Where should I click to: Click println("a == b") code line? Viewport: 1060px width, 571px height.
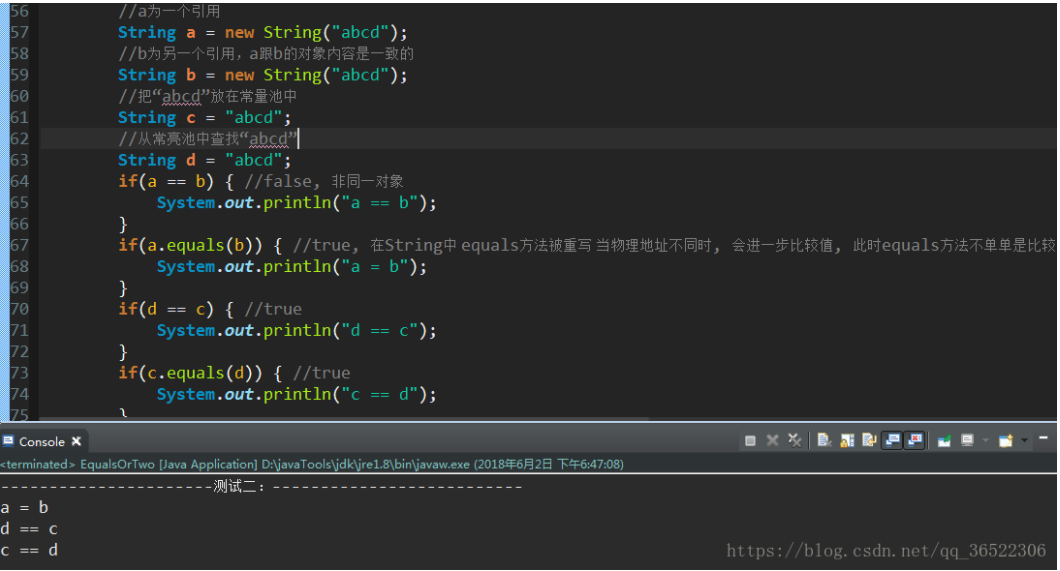click(297, 203)
